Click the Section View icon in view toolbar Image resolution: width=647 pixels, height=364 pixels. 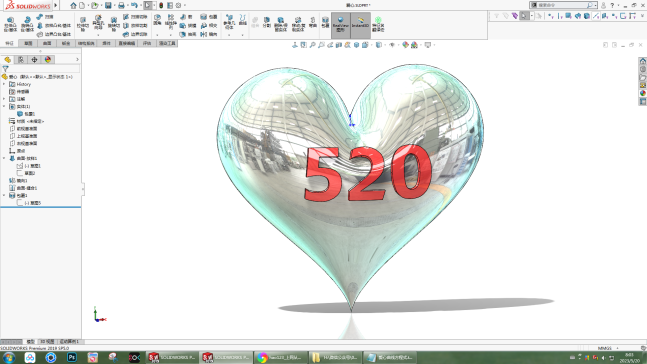pos(339,45)
